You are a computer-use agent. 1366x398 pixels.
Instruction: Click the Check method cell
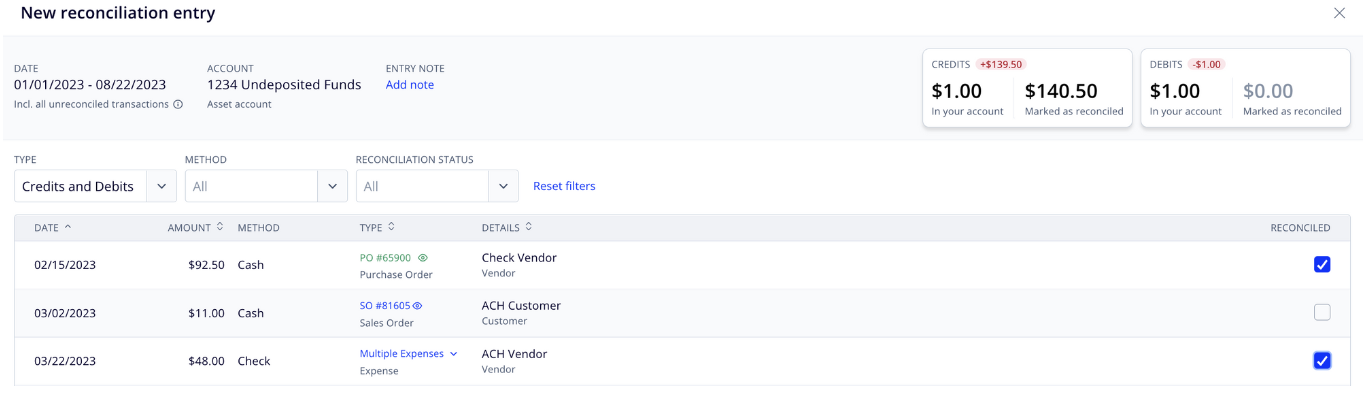[254, 361]
